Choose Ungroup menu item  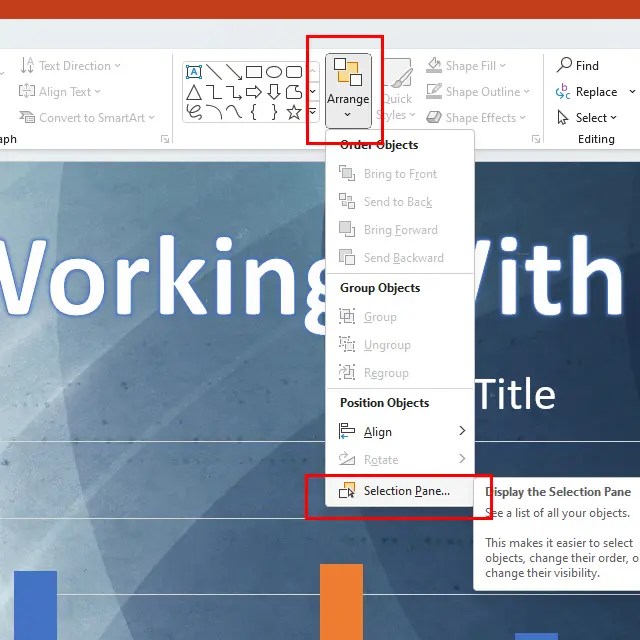(x=400, y=345)
